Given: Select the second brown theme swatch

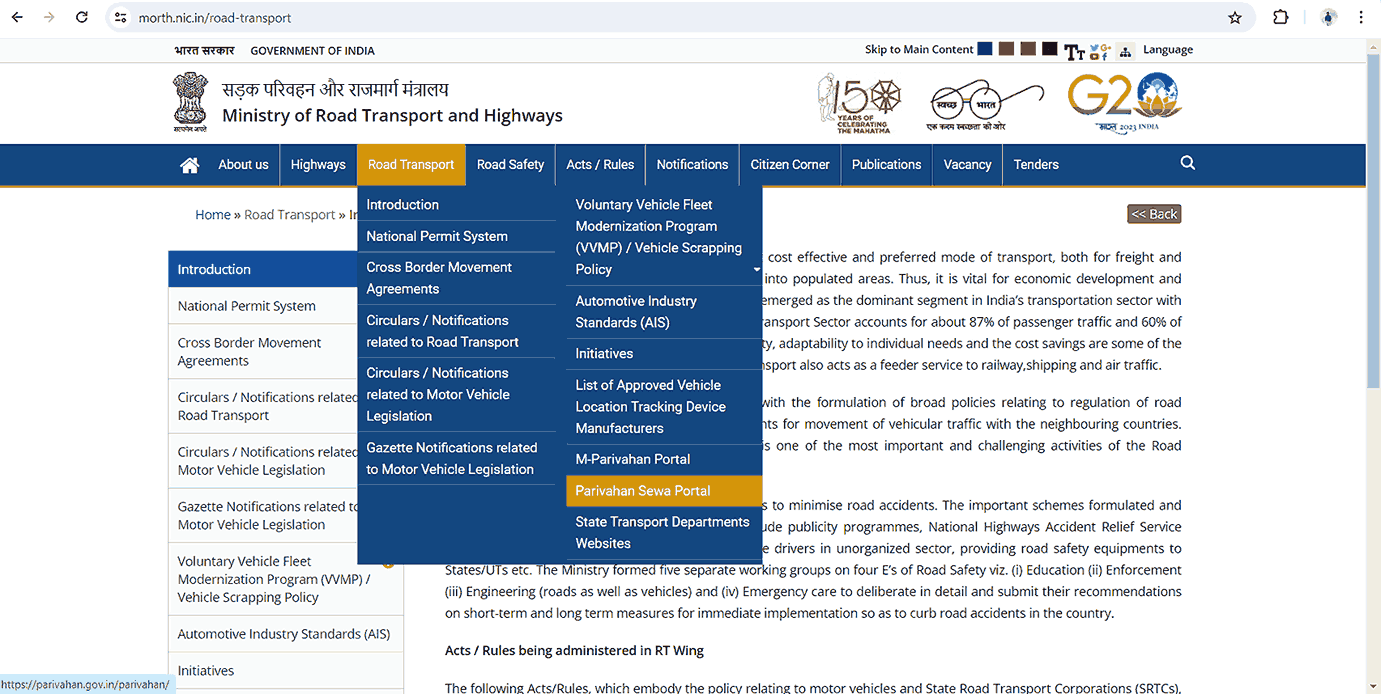Looking at the screenshot, I should pyautogui.click(x=1028, y=49).
